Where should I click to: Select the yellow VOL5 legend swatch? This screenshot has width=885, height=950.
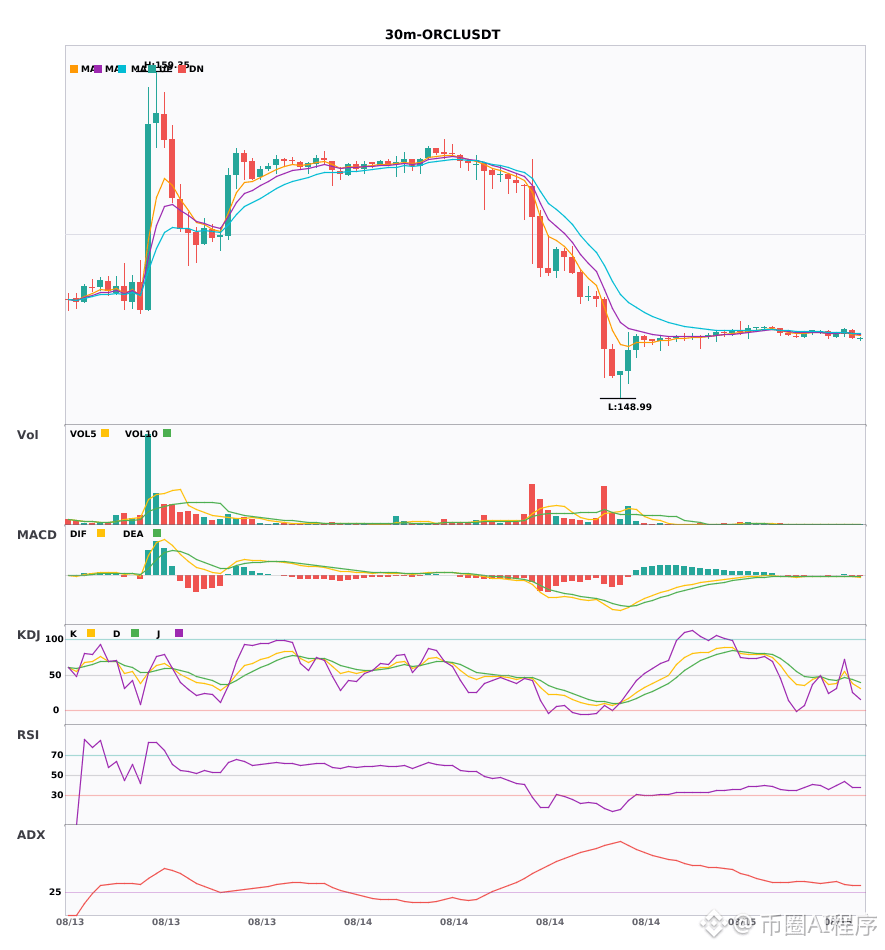coord(105,433)
